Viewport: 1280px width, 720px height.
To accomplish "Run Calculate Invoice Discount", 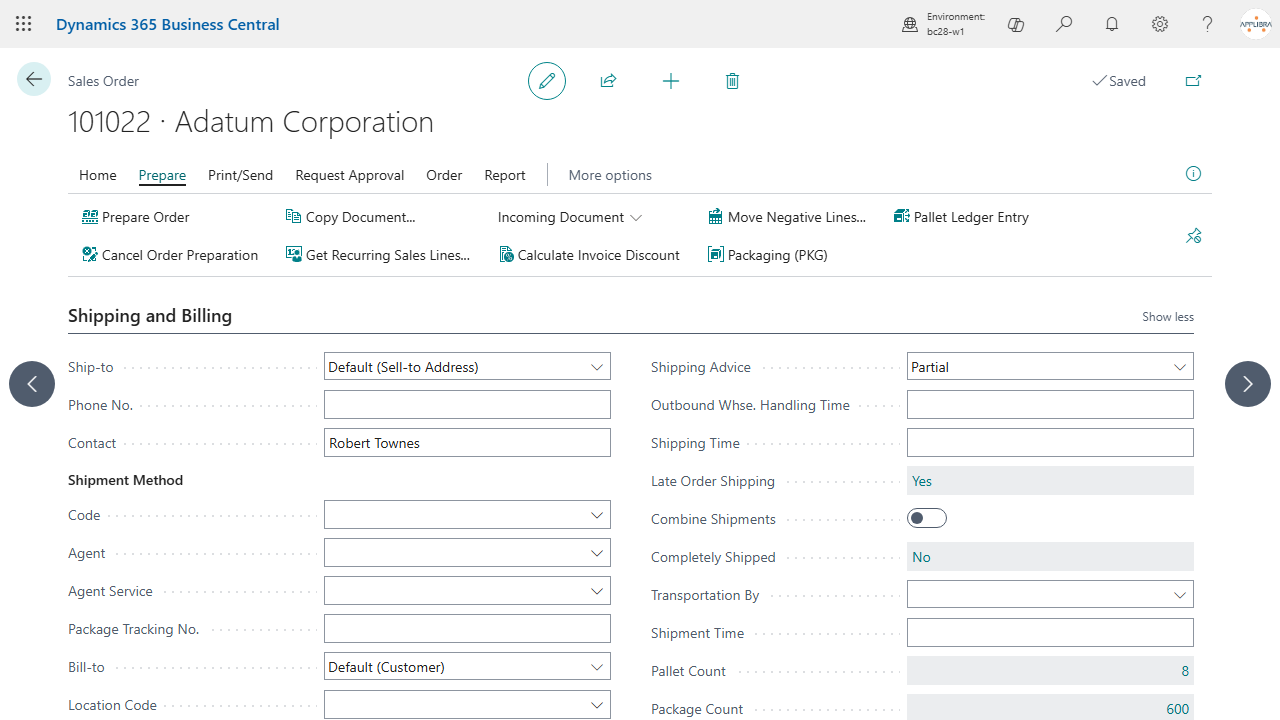I will click(x=590, y=255).
